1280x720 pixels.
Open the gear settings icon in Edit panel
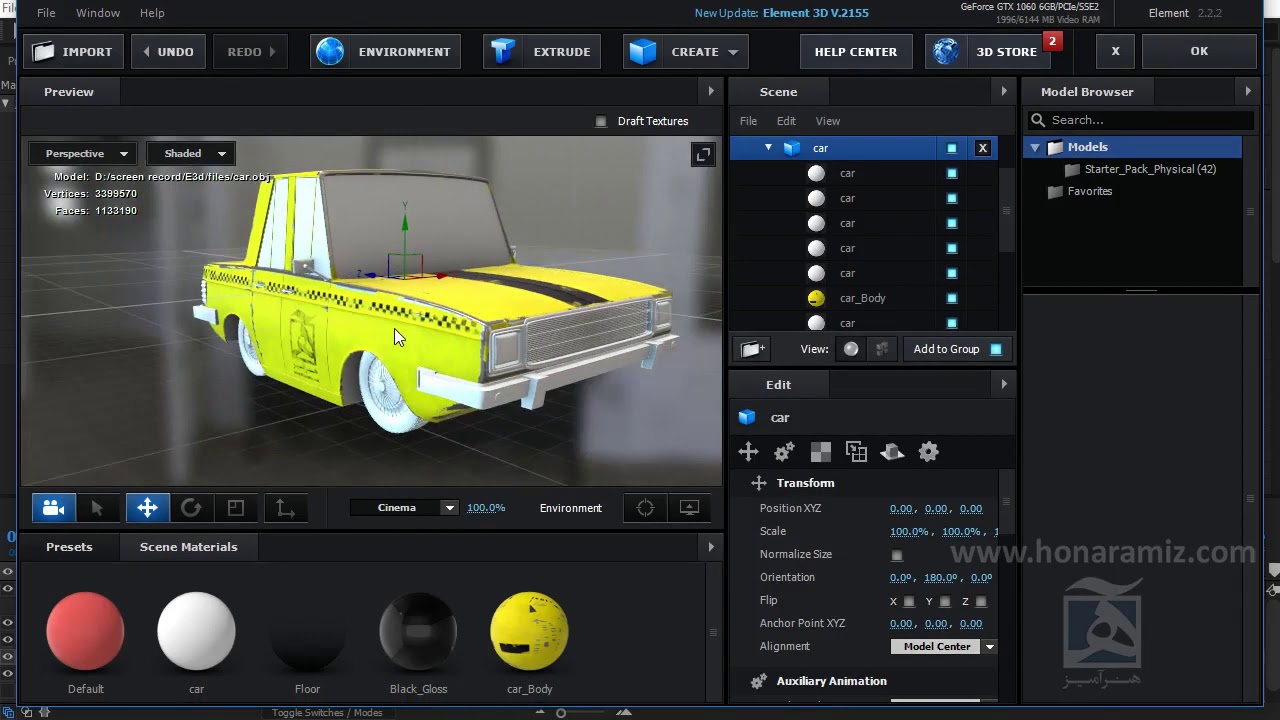929,452
